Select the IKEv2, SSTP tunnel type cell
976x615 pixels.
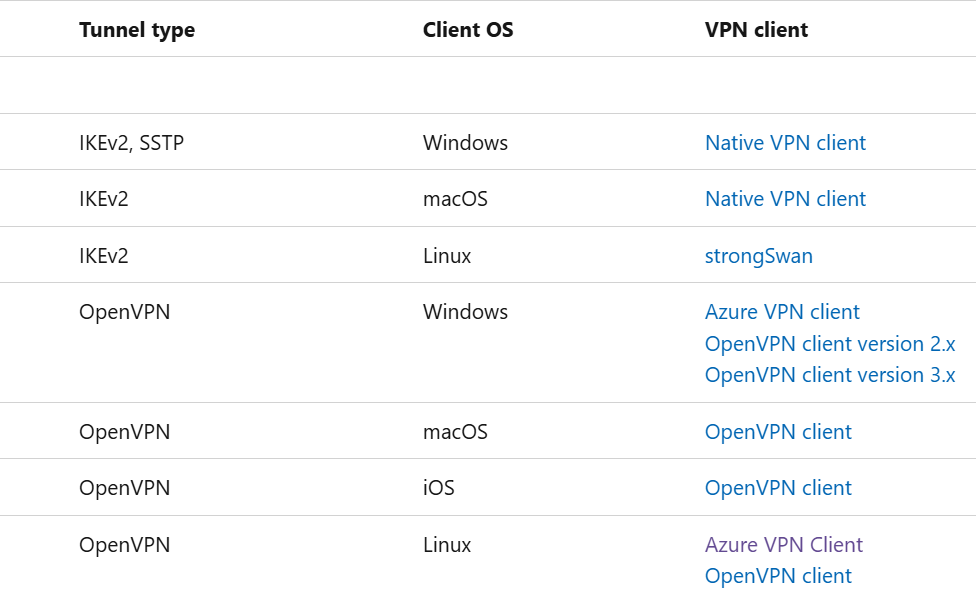click(x=131, y=143)
